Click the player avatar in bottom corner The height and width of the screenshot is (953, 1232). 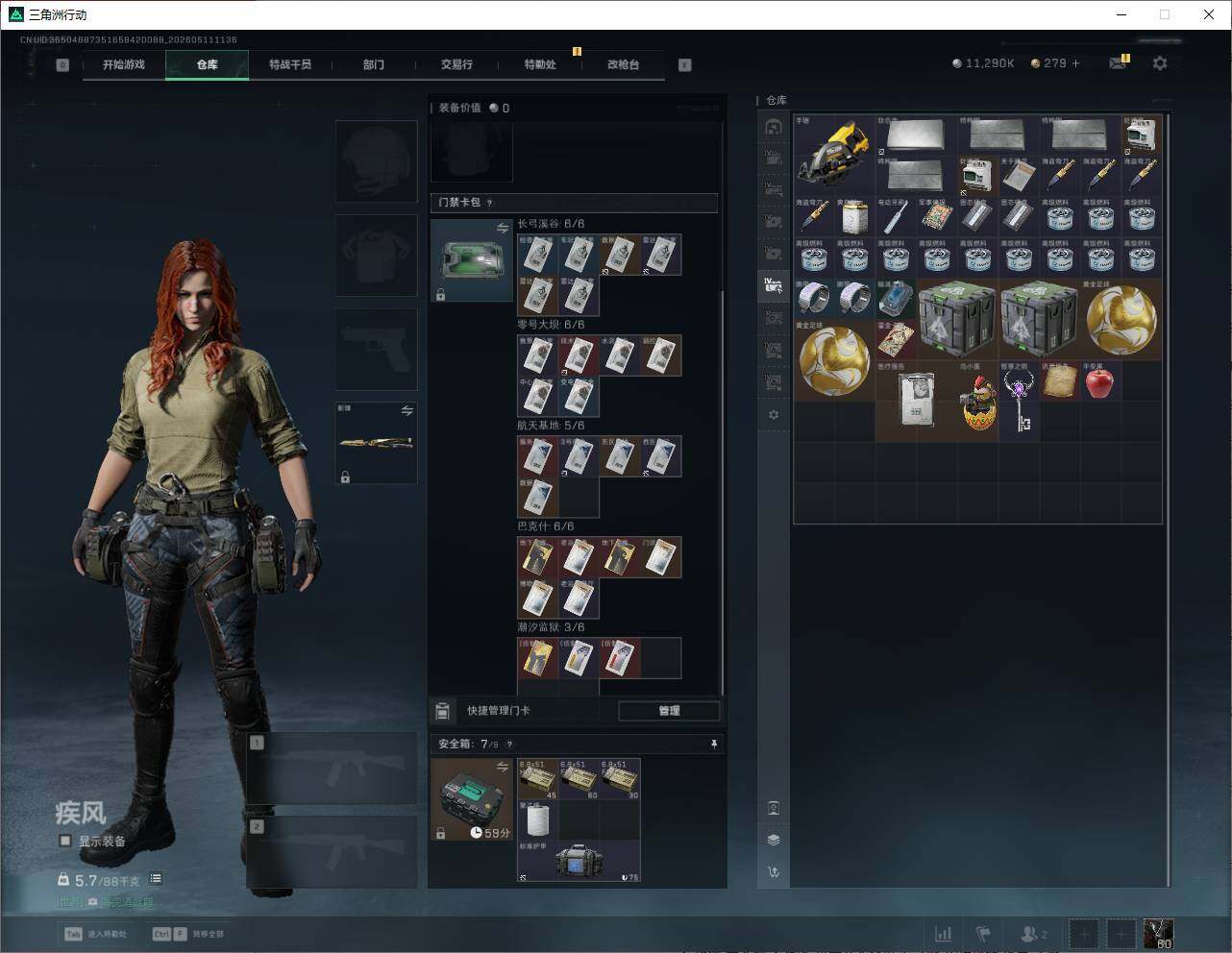pos(1158,934)
